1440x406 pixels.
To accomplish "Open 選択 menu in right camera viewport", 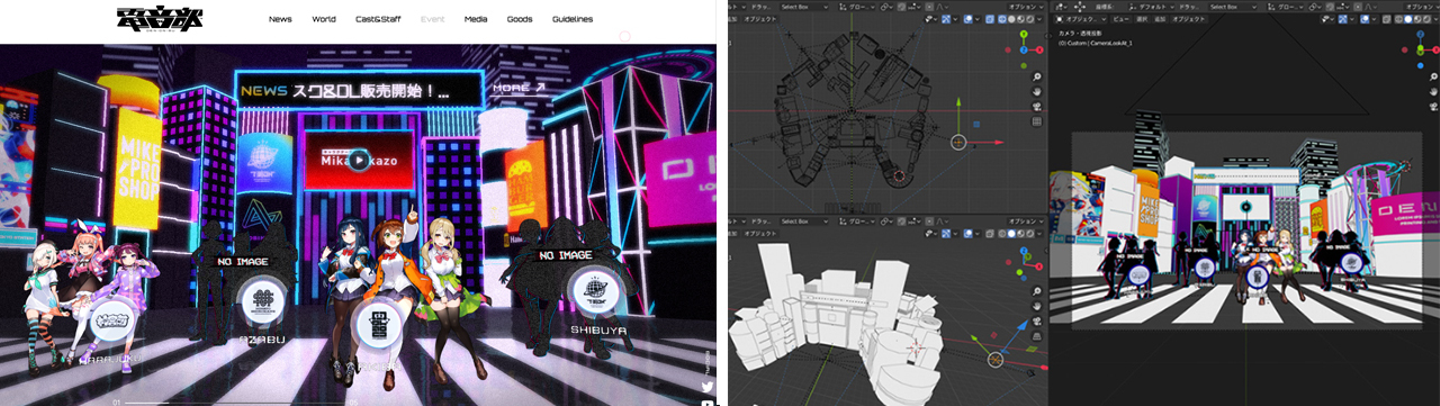I will (1142, 19).
